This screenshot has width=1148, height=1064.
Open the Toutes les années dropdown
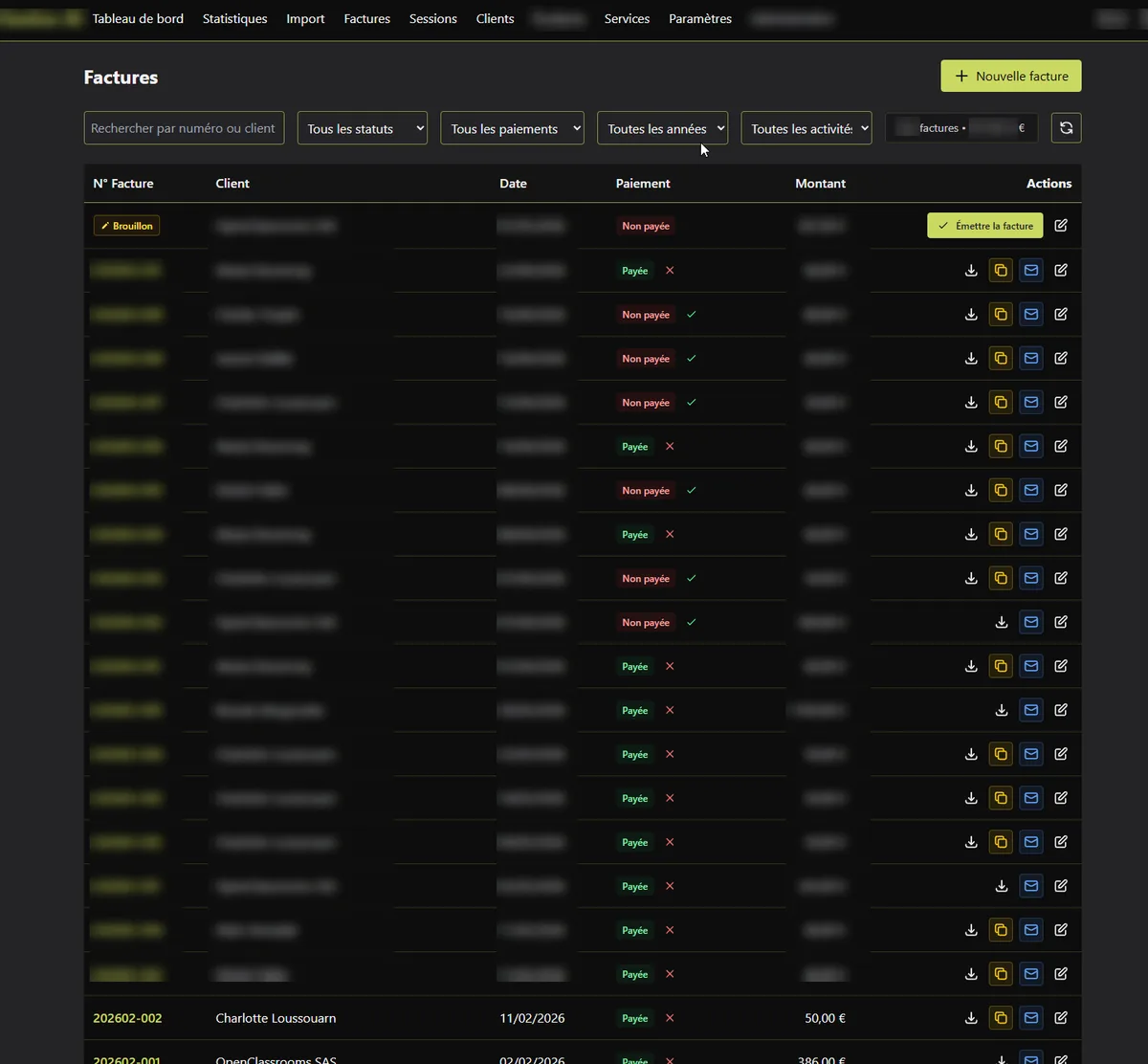pos(662,128)
